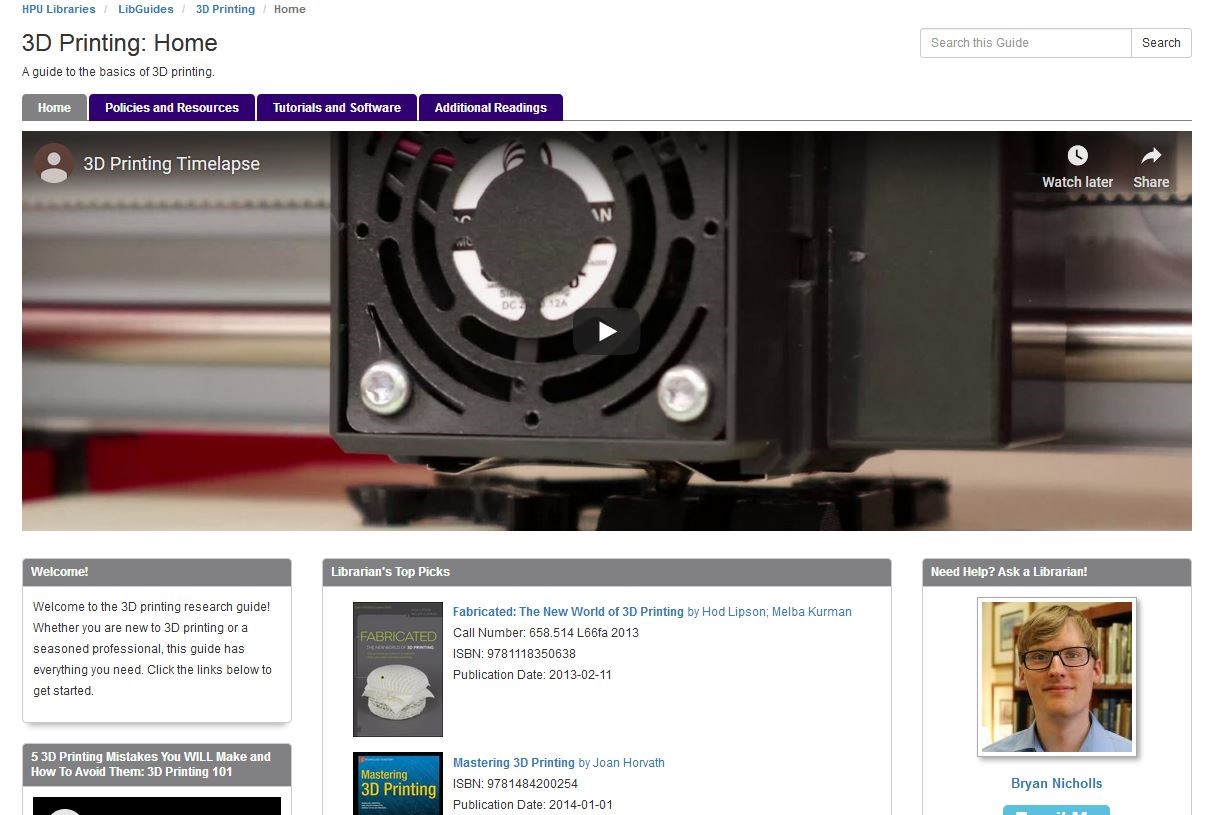Screen dimensions: 1208x815
Task: Select the Additional Readings tab
Action: pos(490,108)
